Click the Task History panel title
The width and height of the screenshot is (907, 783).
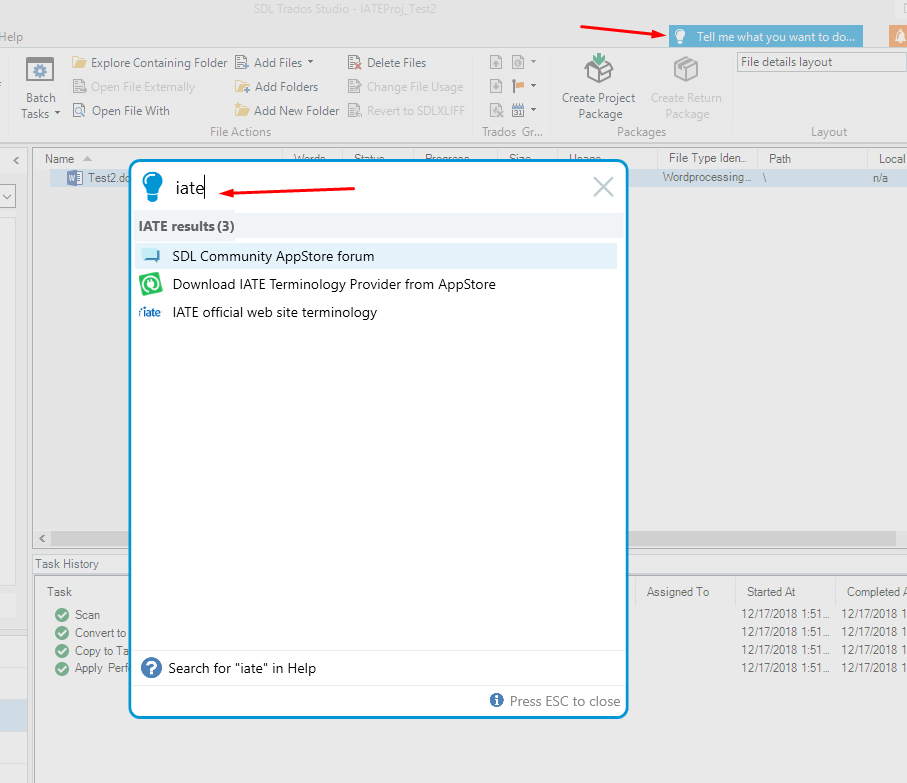(67, 564)
